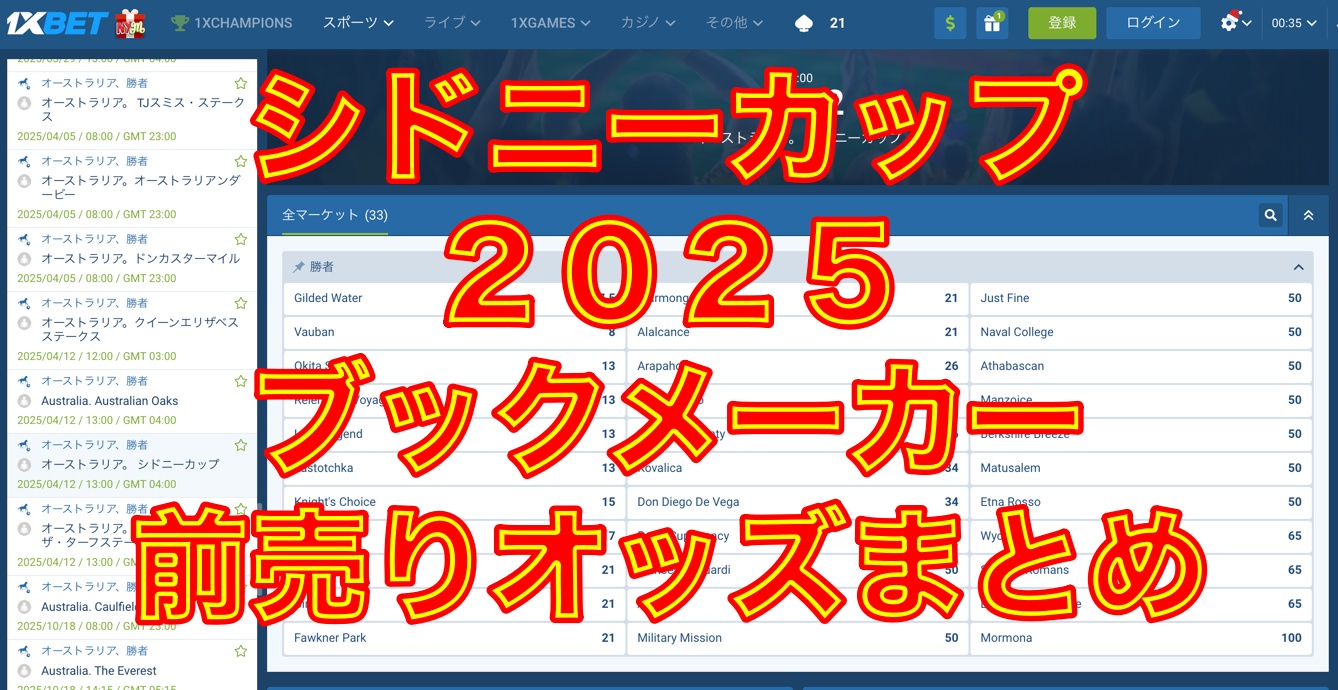Favorite the TJスミス・ステークス event star
The image size is (1338, 690).
point(240,83)
